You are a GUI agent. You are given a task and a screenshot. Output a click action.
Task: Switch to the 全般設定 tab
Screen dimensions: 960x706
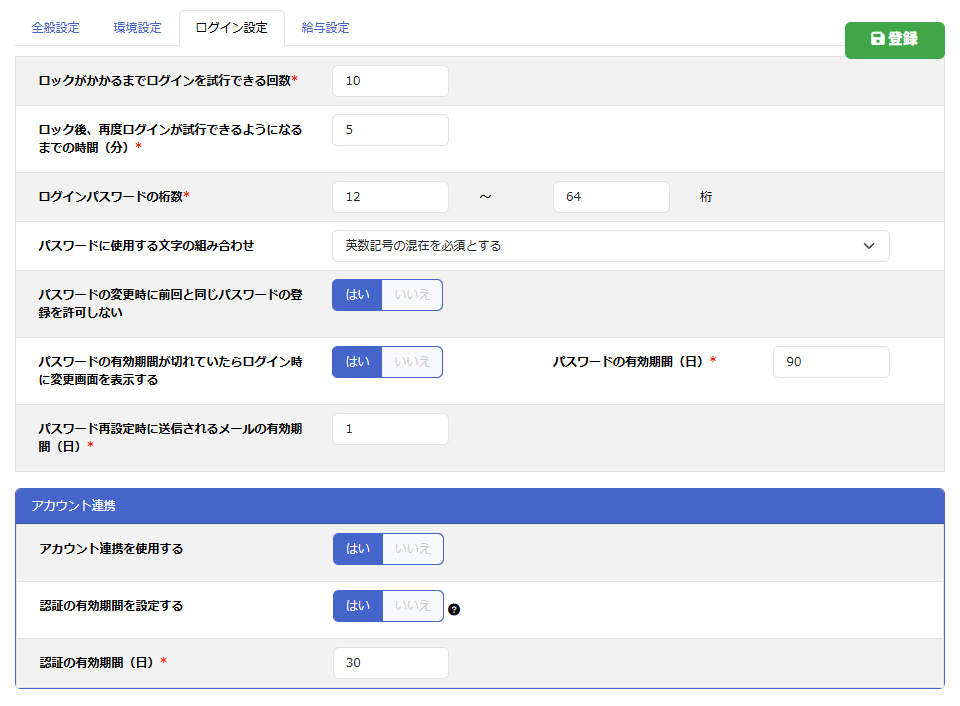55,28
